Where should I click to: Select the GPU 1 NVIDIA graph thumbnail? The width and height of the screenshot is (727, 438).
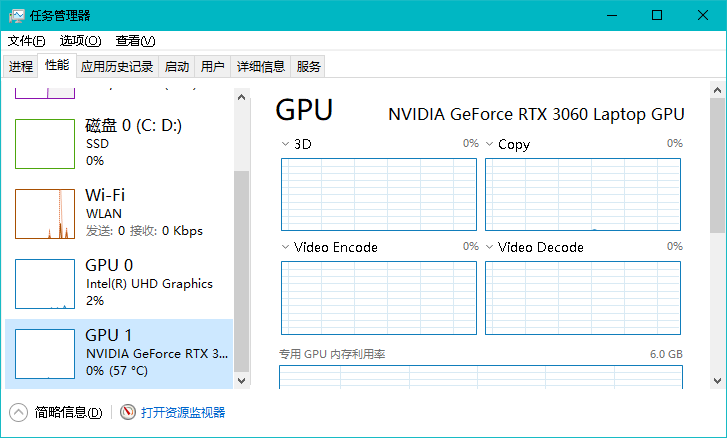tap(45, 353)
